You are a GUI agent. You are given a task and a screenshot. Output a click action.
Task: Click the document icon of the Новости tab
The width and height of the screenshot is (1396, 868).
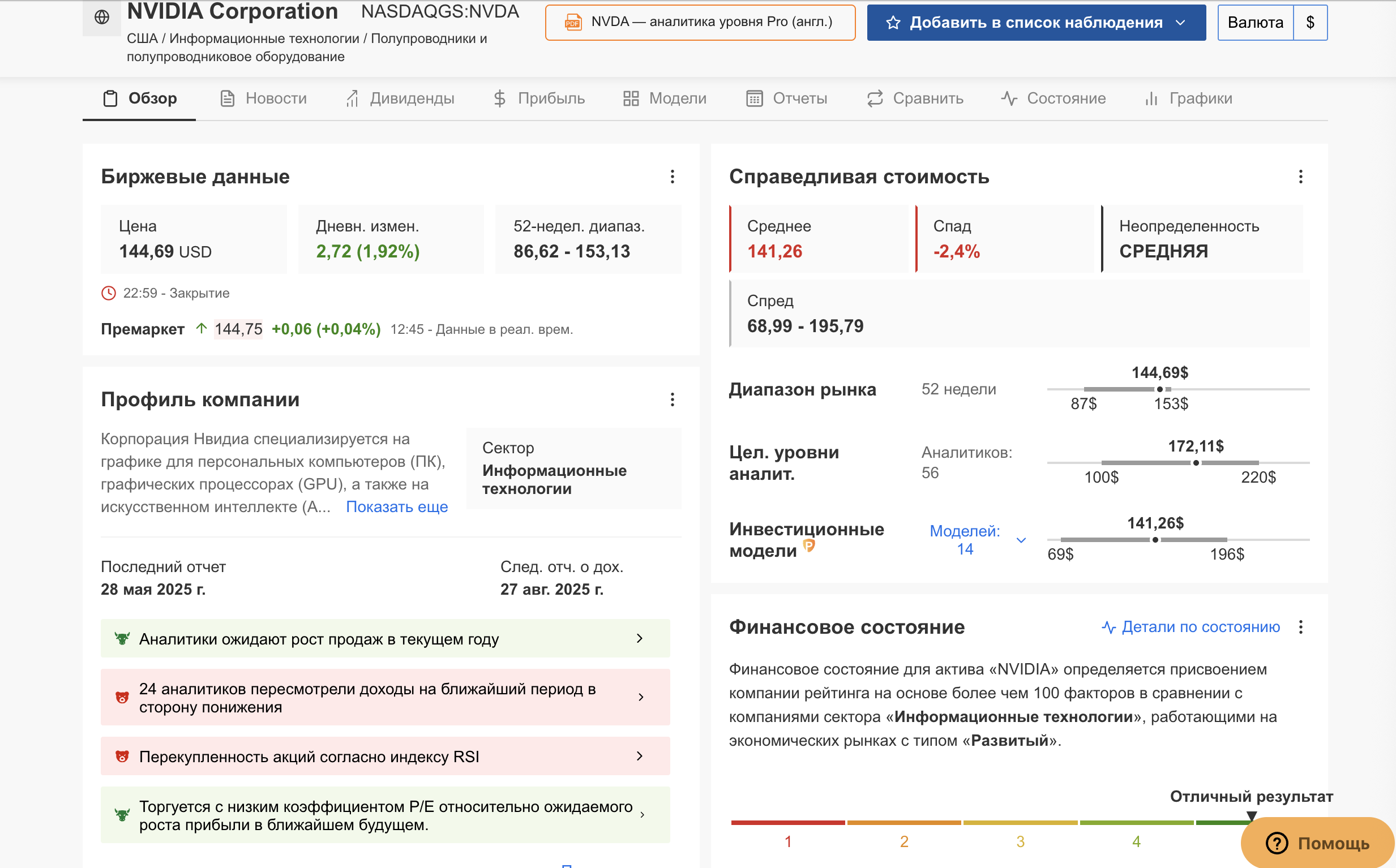(228, 99)
